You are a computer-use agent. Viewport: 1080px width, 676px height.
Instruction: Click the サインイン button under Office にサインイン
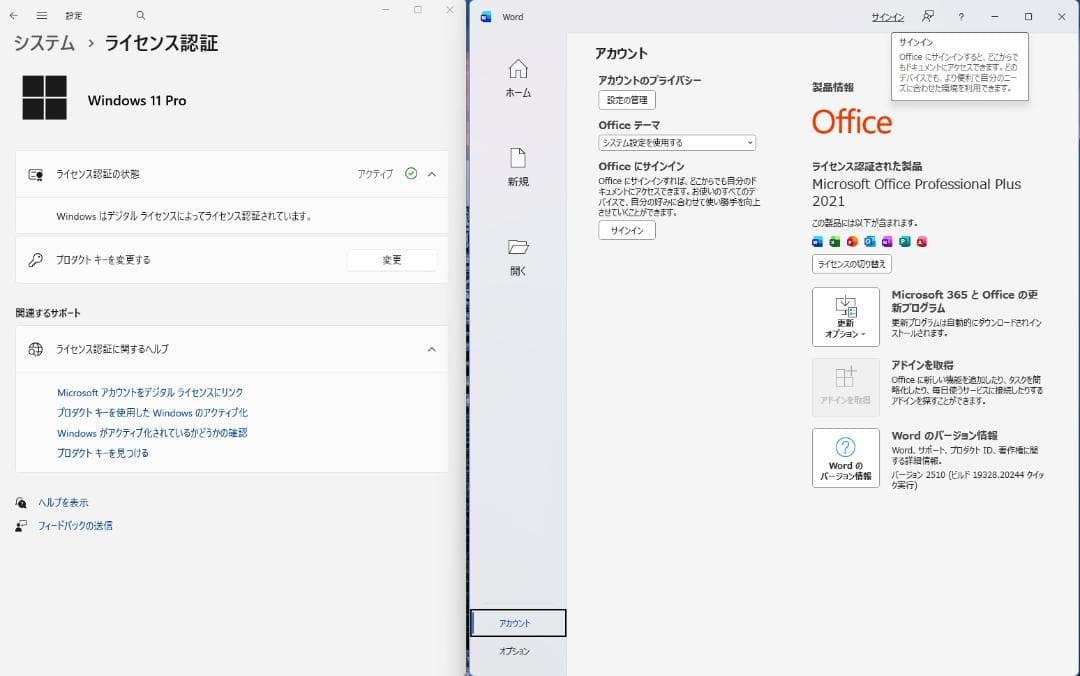626,230
